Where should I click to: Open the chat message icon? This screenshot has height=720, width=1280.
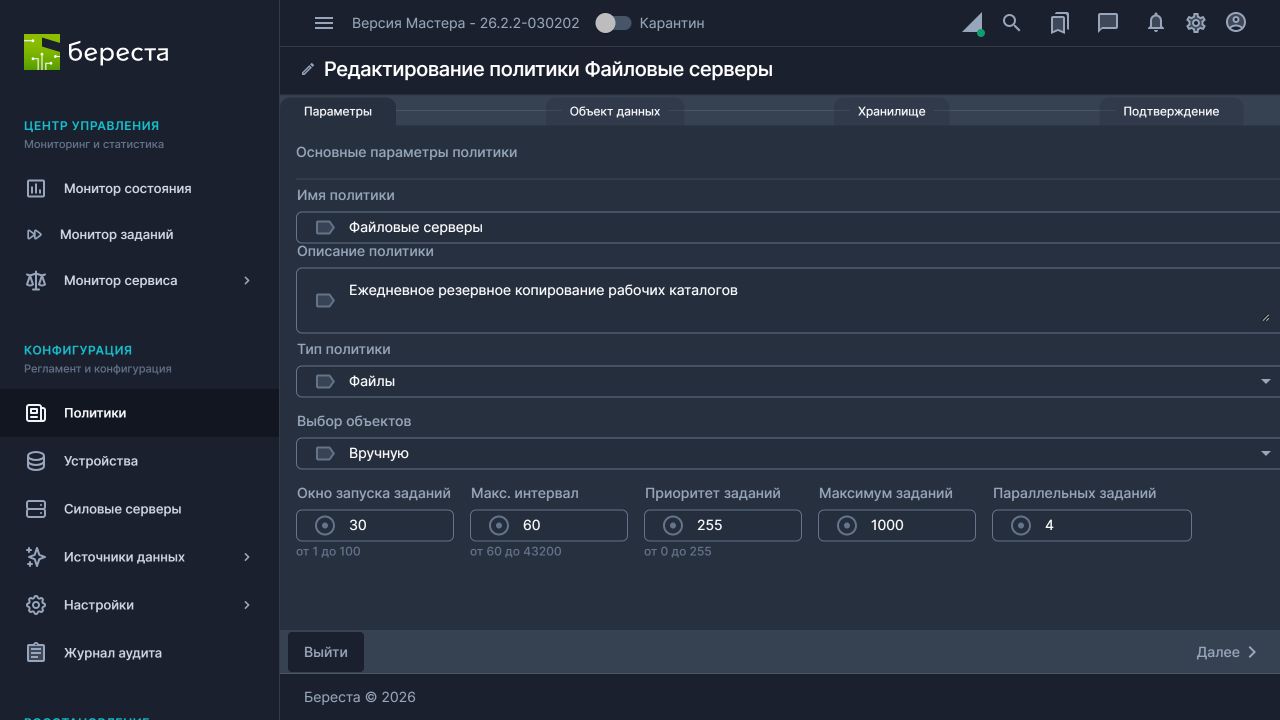click(1108, 23)
